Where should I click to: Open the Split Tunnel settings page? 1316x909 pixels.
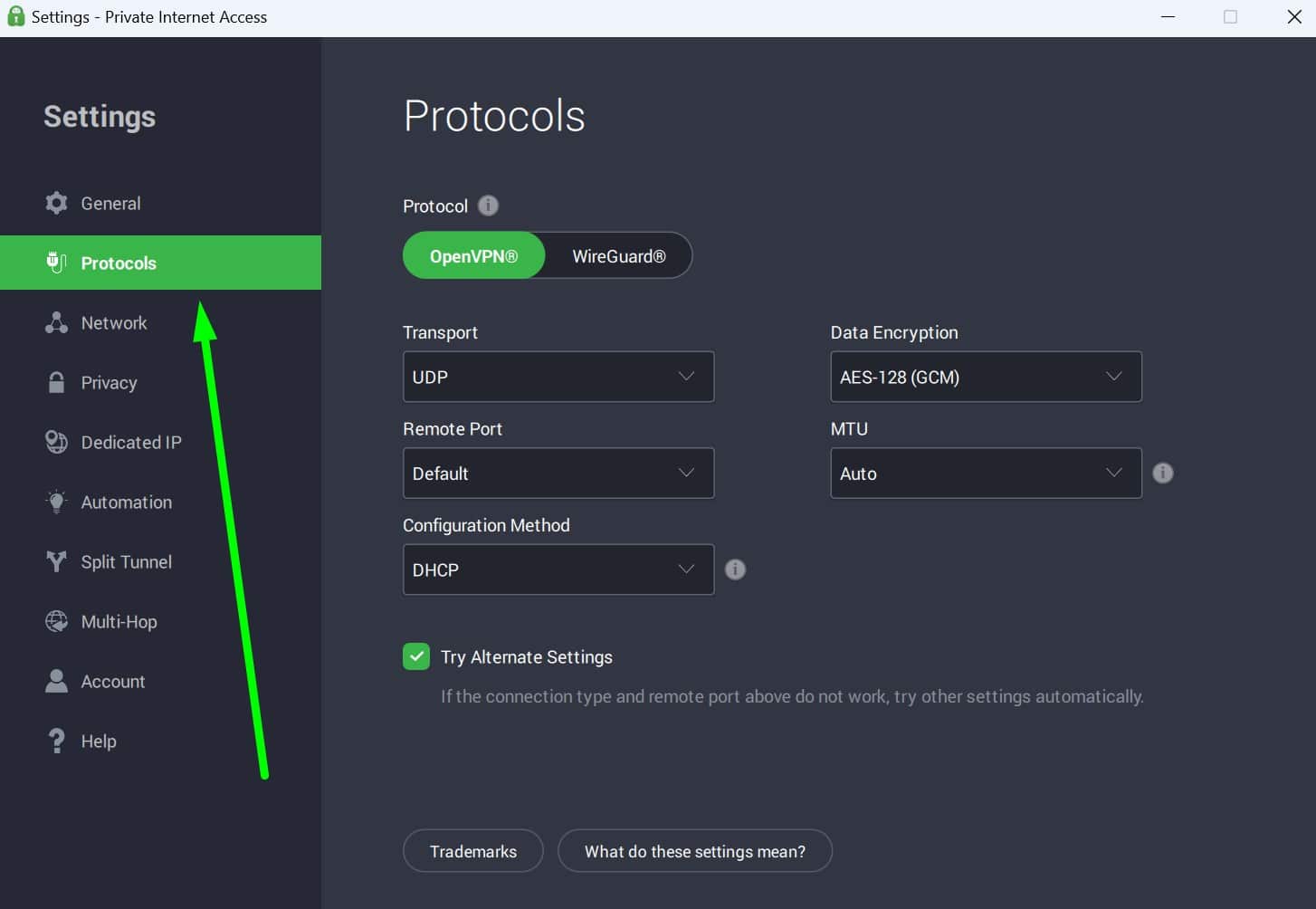pos(160,561)
